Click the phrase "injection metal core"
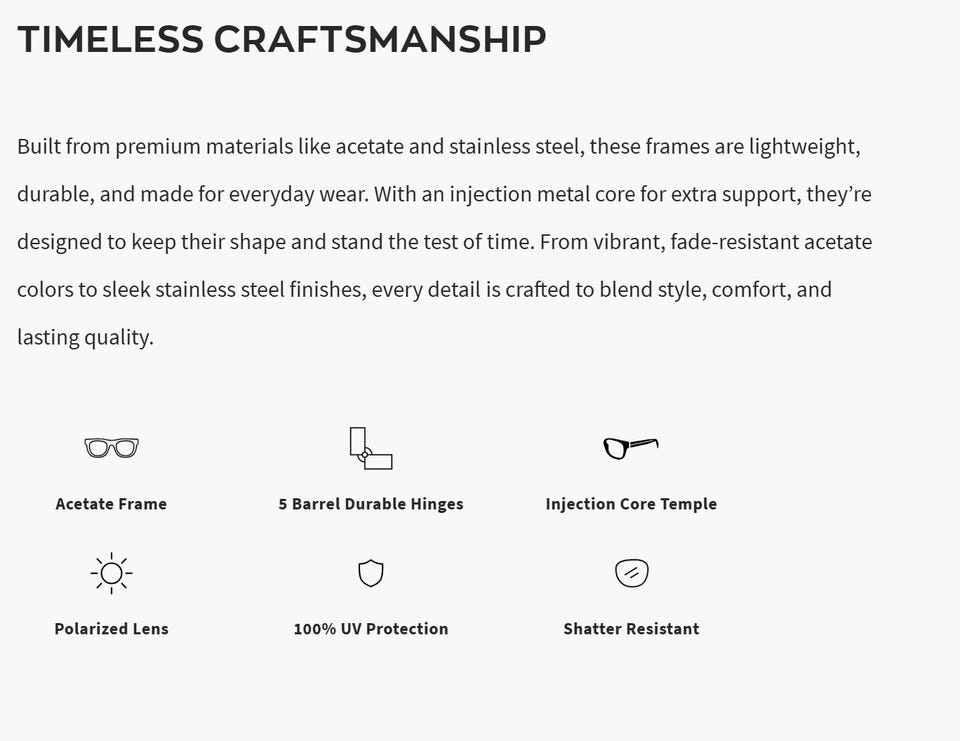Screen dimensions: 960x741 (x=542, y=194)
